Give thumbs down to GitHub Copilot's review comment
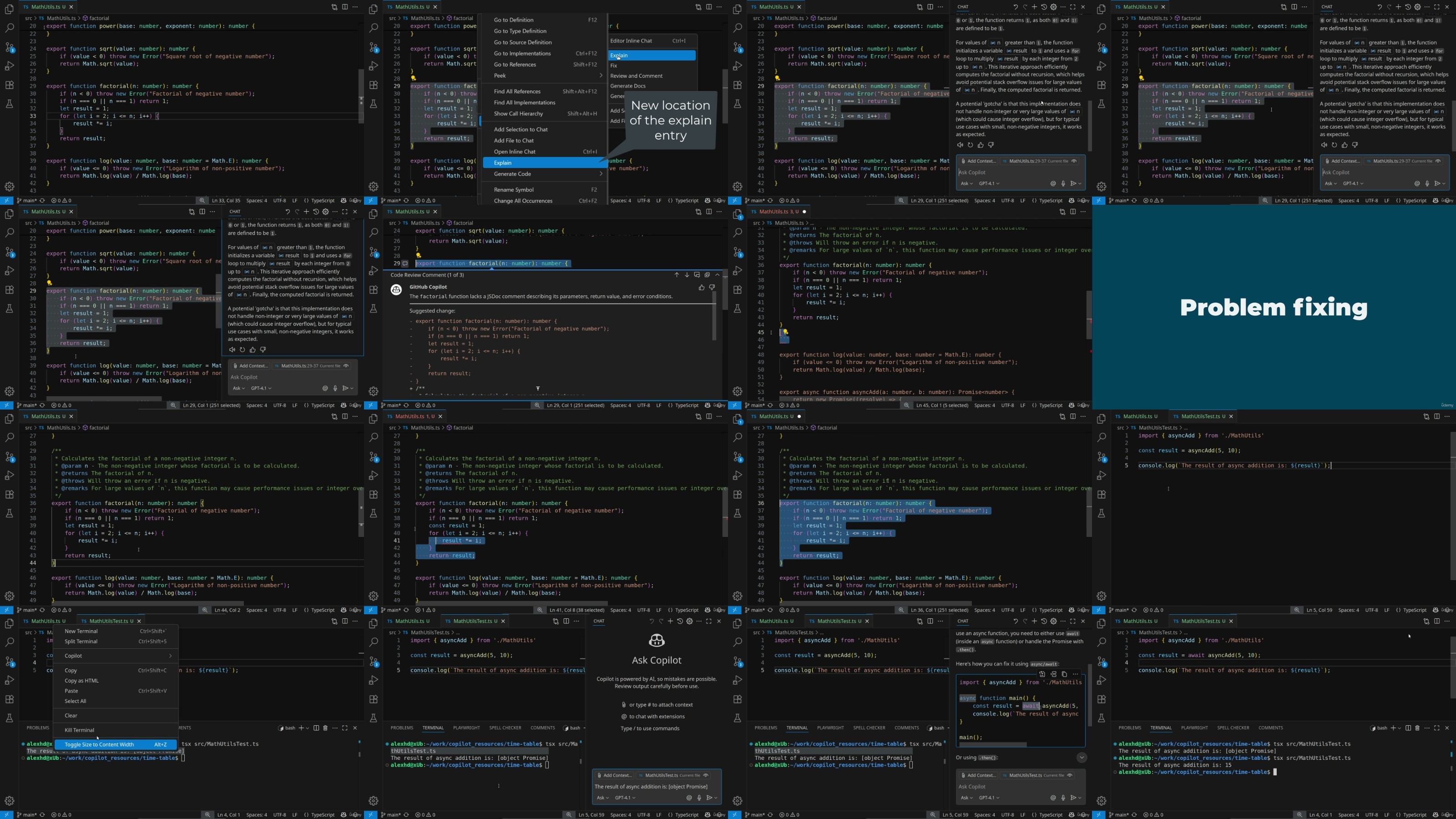Image resolution: width=1456 pixels, height=819 pixels. [712, 287]
